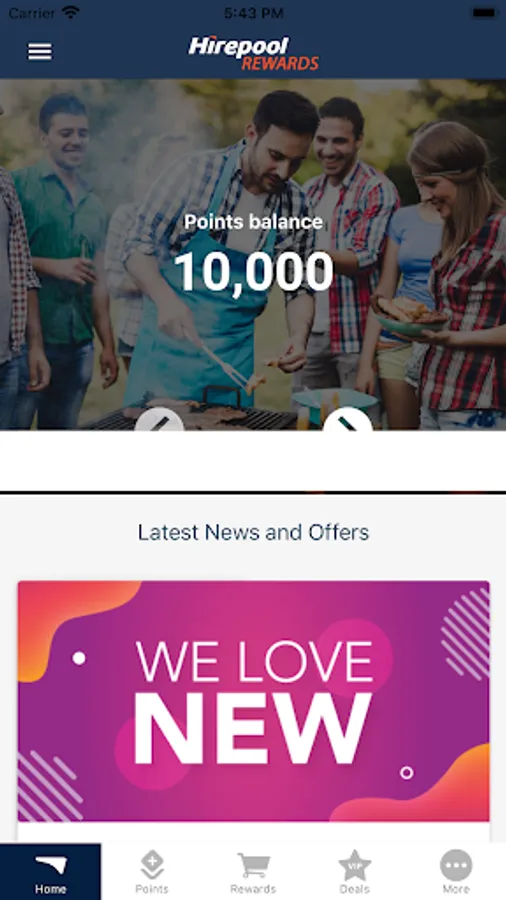Tap the 5:43 PM clock

254,13
